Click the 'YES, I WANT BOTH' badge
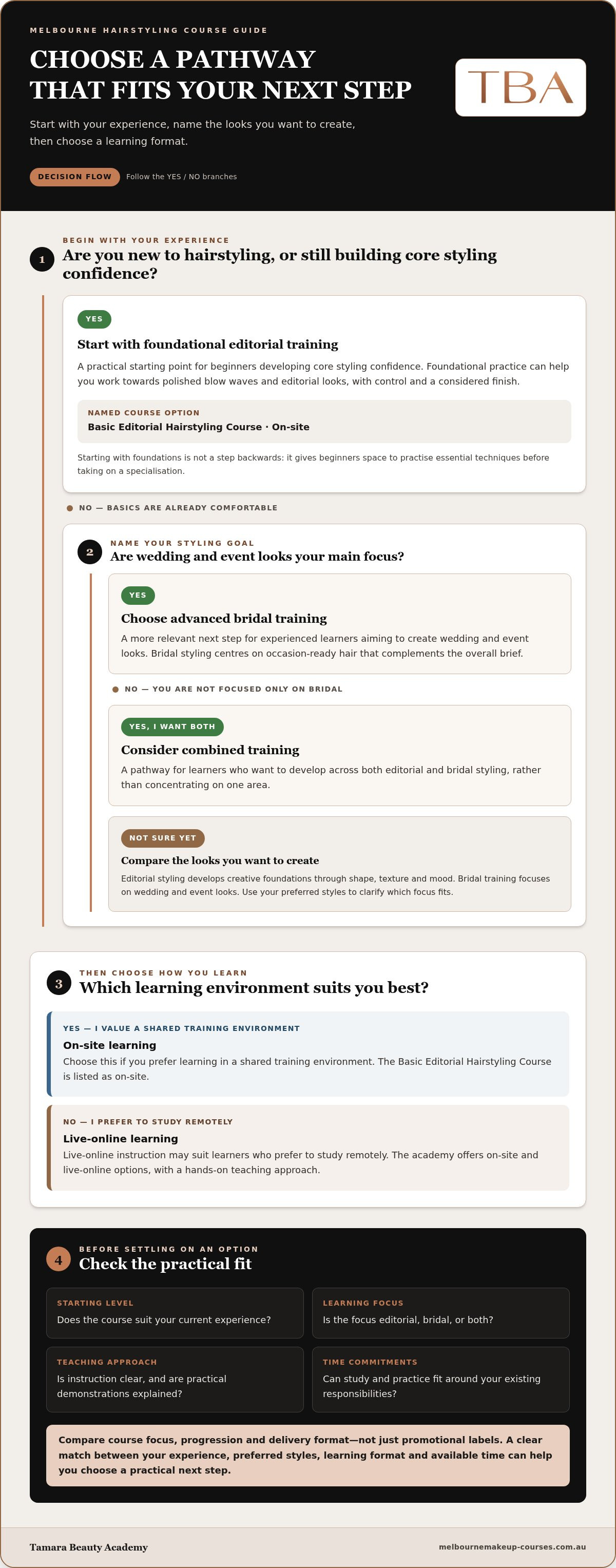616x1568 pixels. [172, 727]
